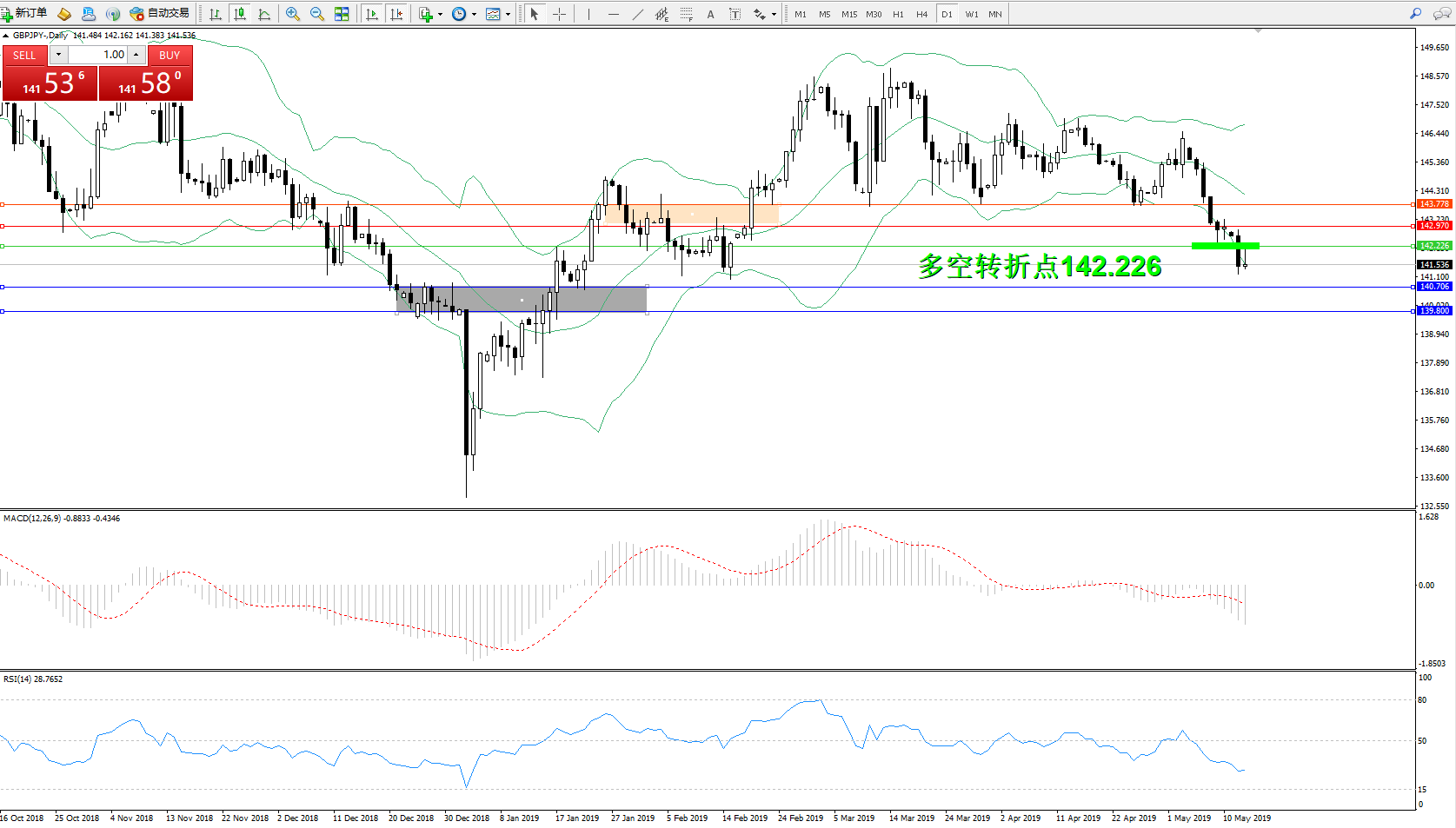Switch to the W1 timeframe

coord(971,14)
